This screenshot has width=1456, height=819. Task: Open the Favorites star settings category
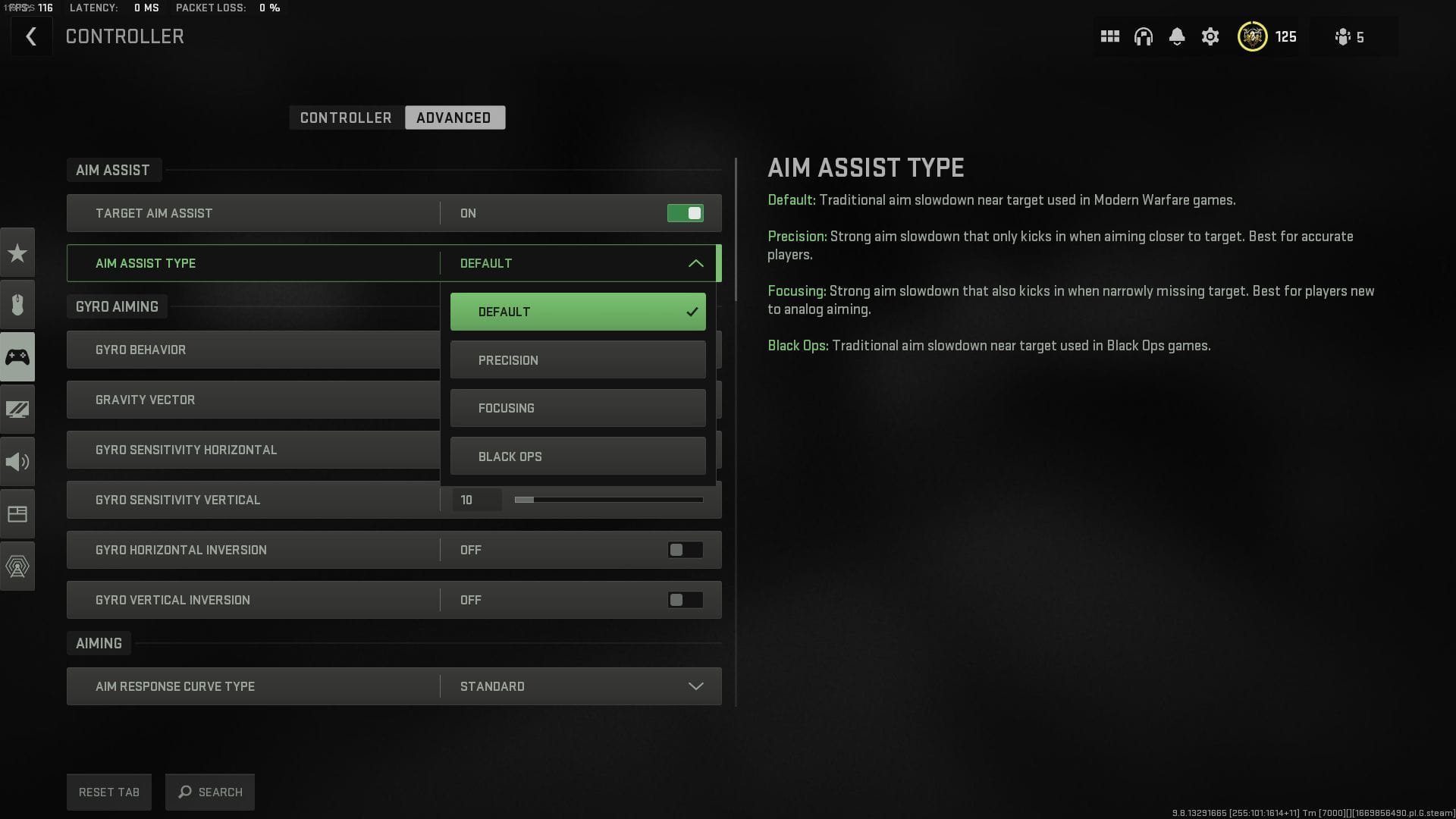click(17, 253)
